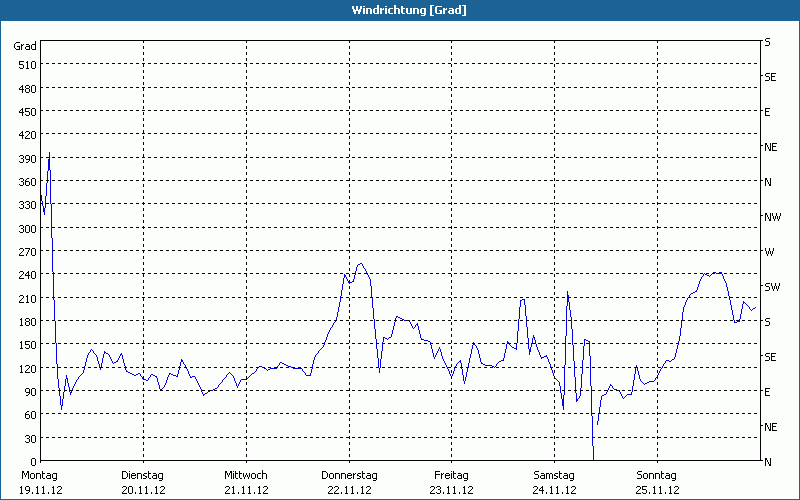
Task: Click the W compass label on right axis
Action: tap(769, 252)
